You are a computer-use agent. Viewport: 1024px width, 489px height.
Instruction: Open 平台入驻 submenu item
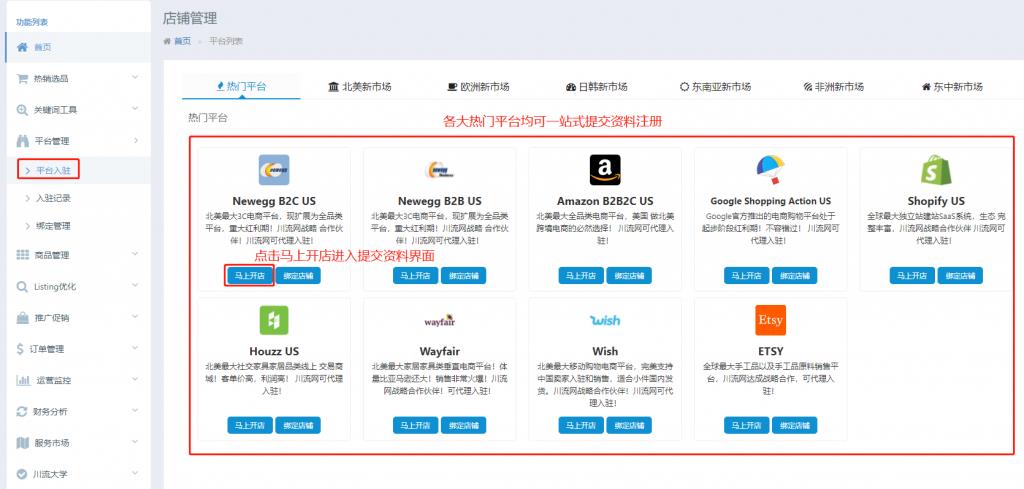pos(52,170)
